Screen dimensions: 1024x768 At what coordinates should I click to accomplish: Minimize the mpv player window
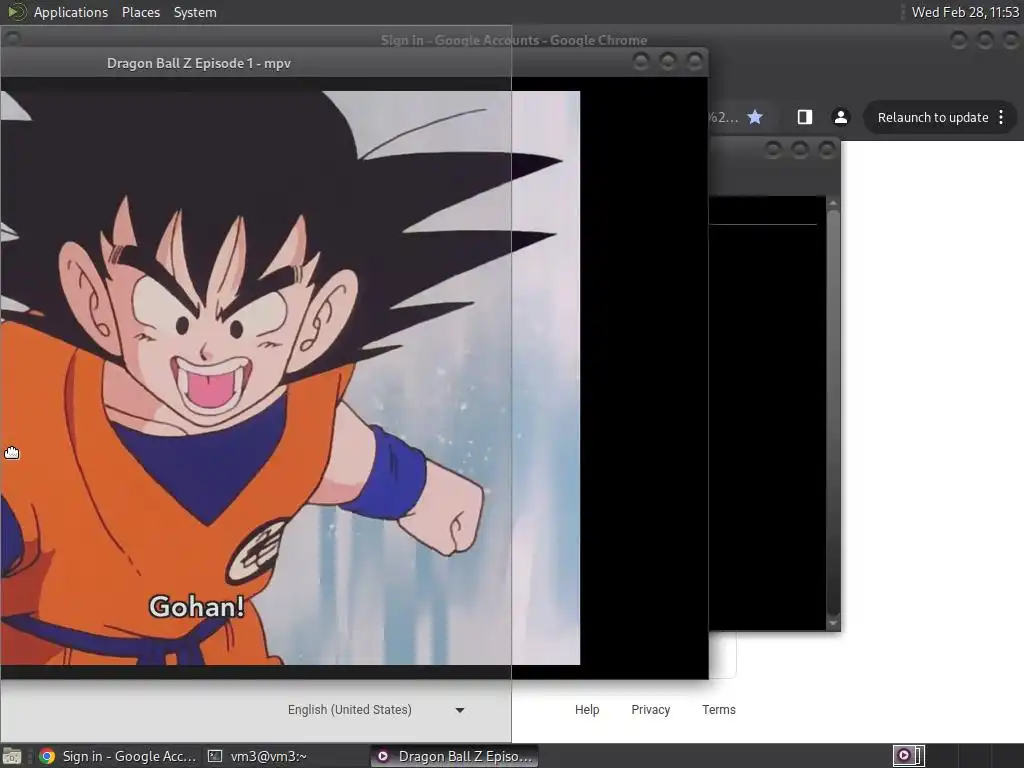point(641,62)
